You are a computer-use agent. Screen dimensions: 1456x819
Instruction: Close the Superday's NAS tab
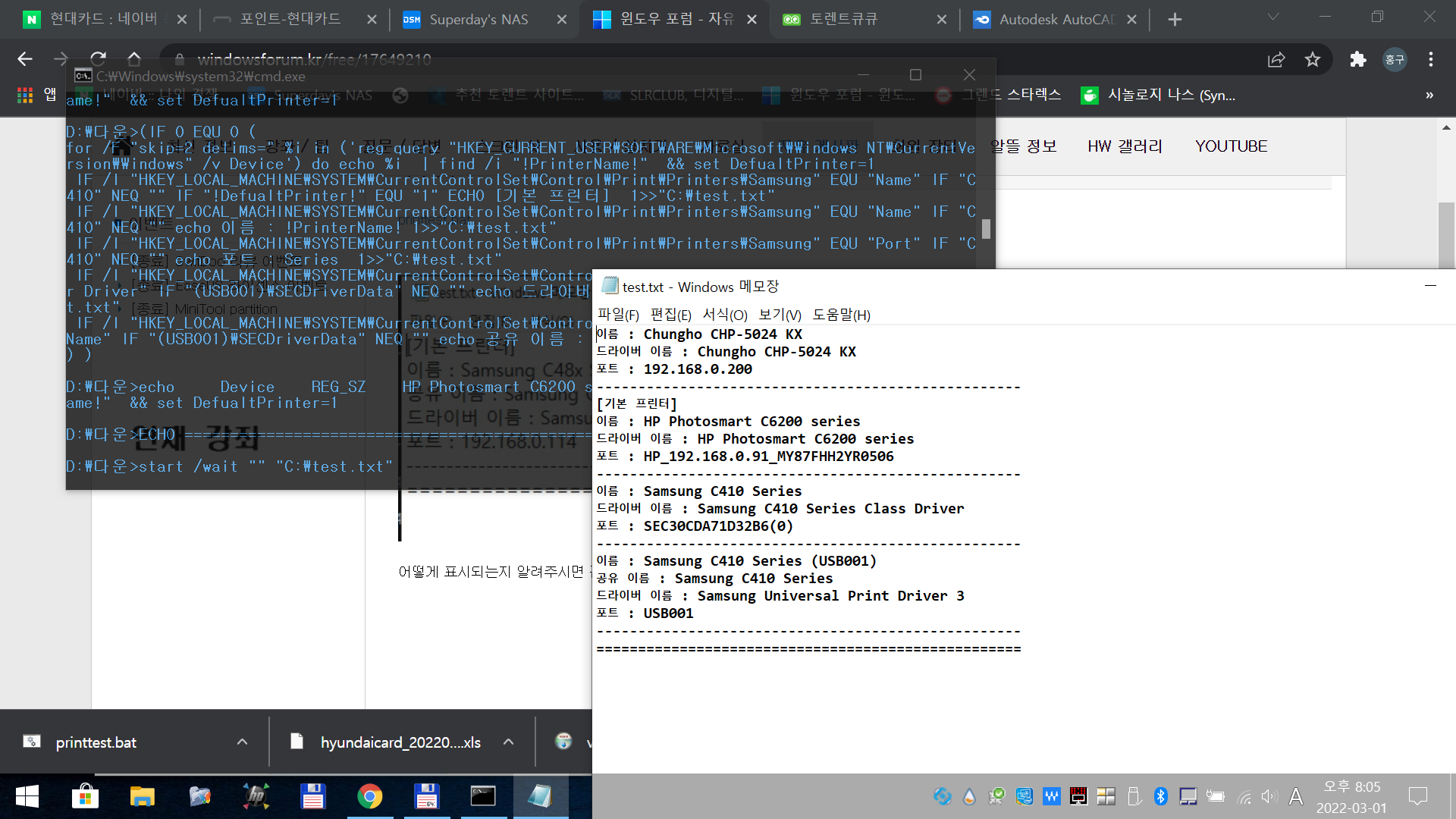point(562,20)
